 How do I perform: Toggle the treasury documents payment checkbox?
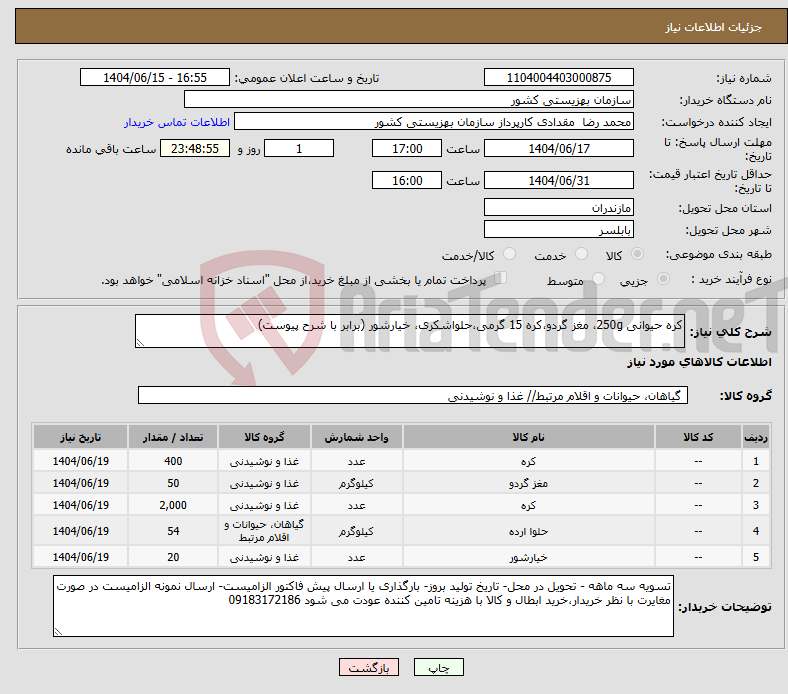point(501,279)
